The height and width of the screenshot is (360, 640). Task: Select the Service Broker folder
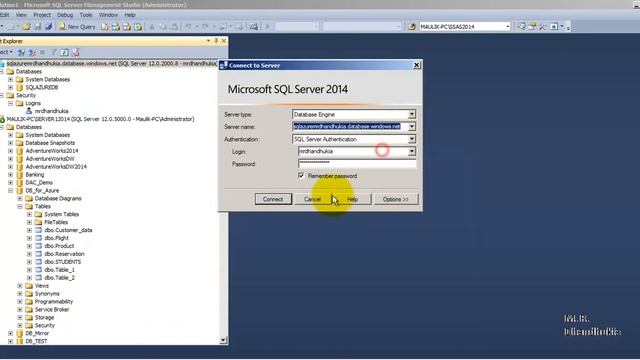52,309
